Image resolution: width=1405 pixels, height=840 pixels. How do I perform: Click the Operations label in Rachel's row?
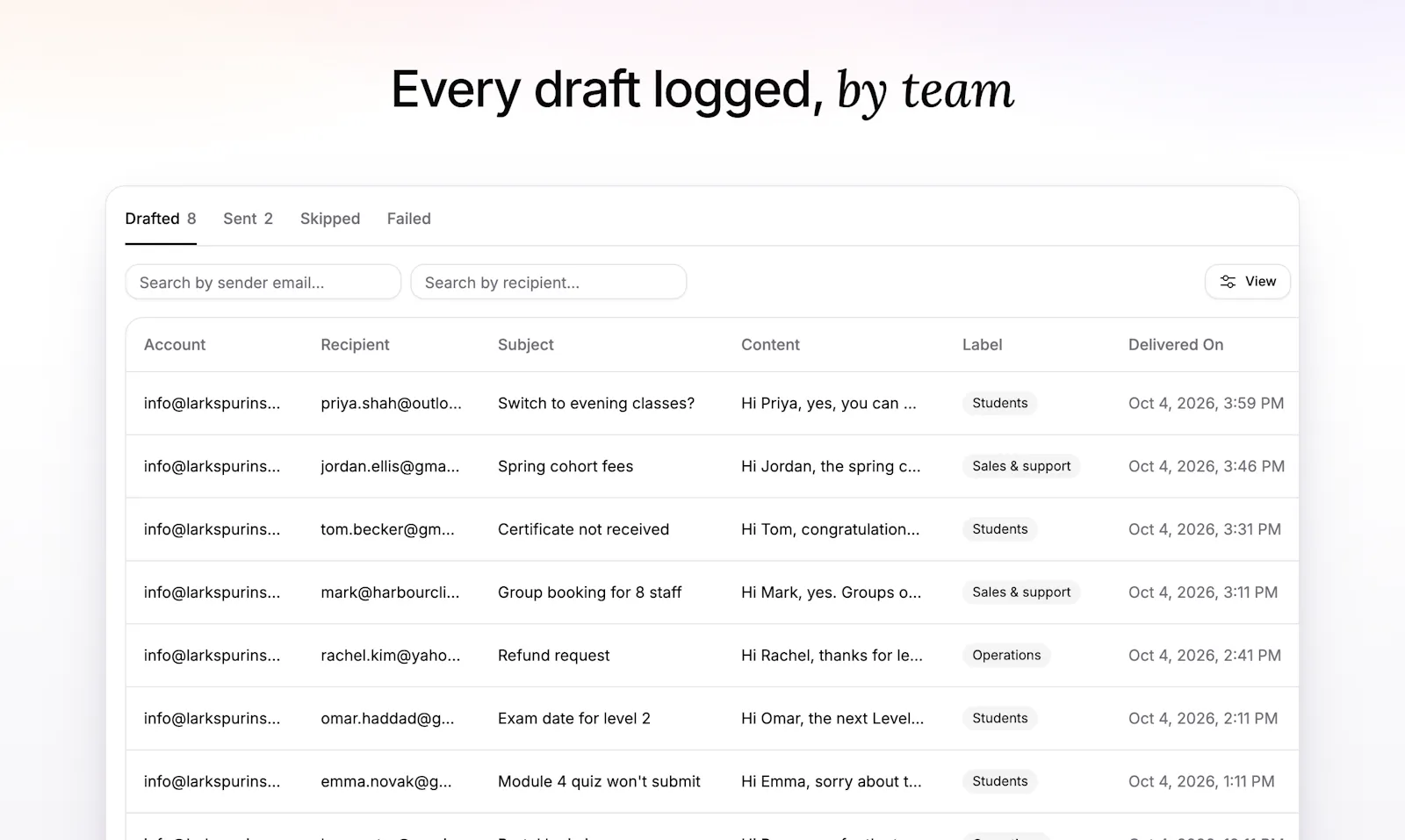click(1006, 656)
